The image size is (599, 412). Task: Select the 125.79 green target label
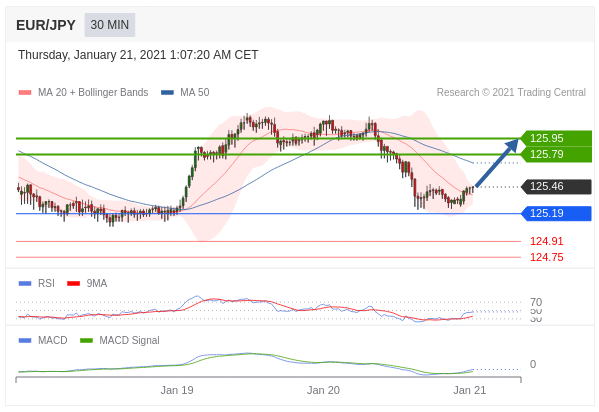point(557,154)
